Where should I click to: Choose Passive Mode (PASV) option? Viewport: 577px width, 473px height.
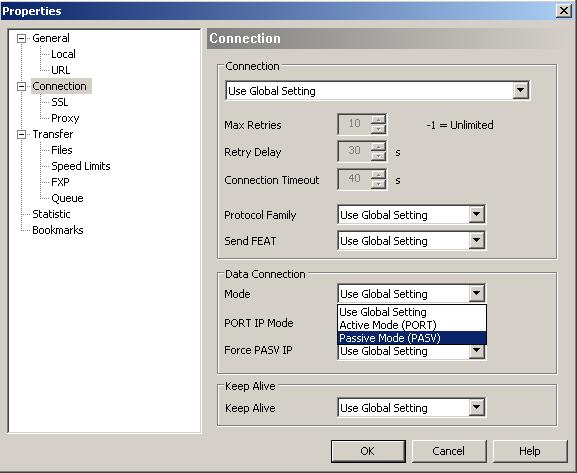[412, 338]
